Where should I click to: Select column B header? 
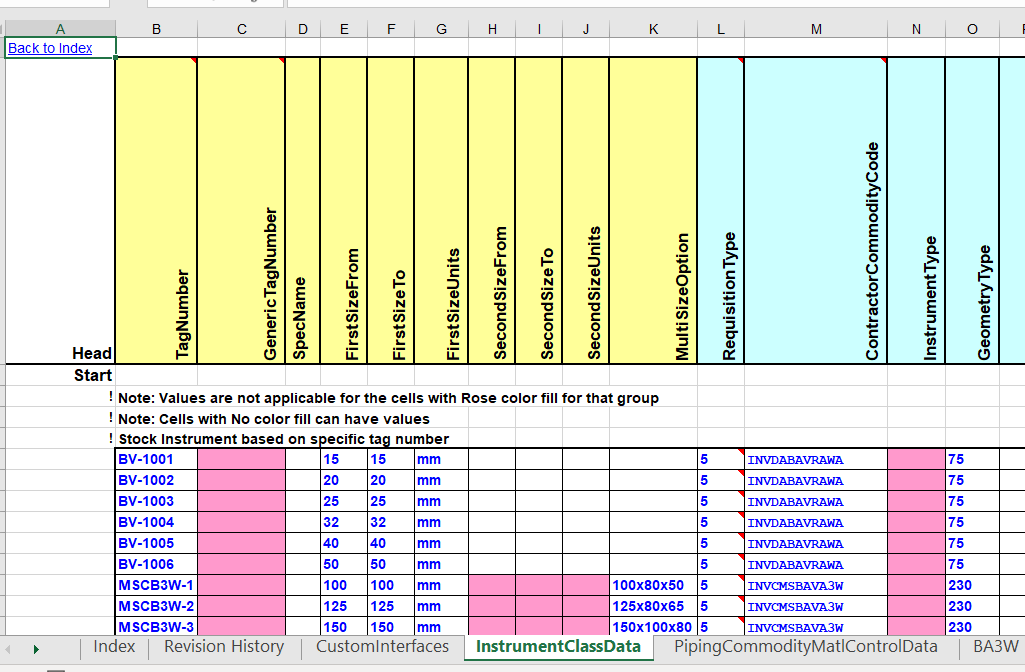[156, 29]
